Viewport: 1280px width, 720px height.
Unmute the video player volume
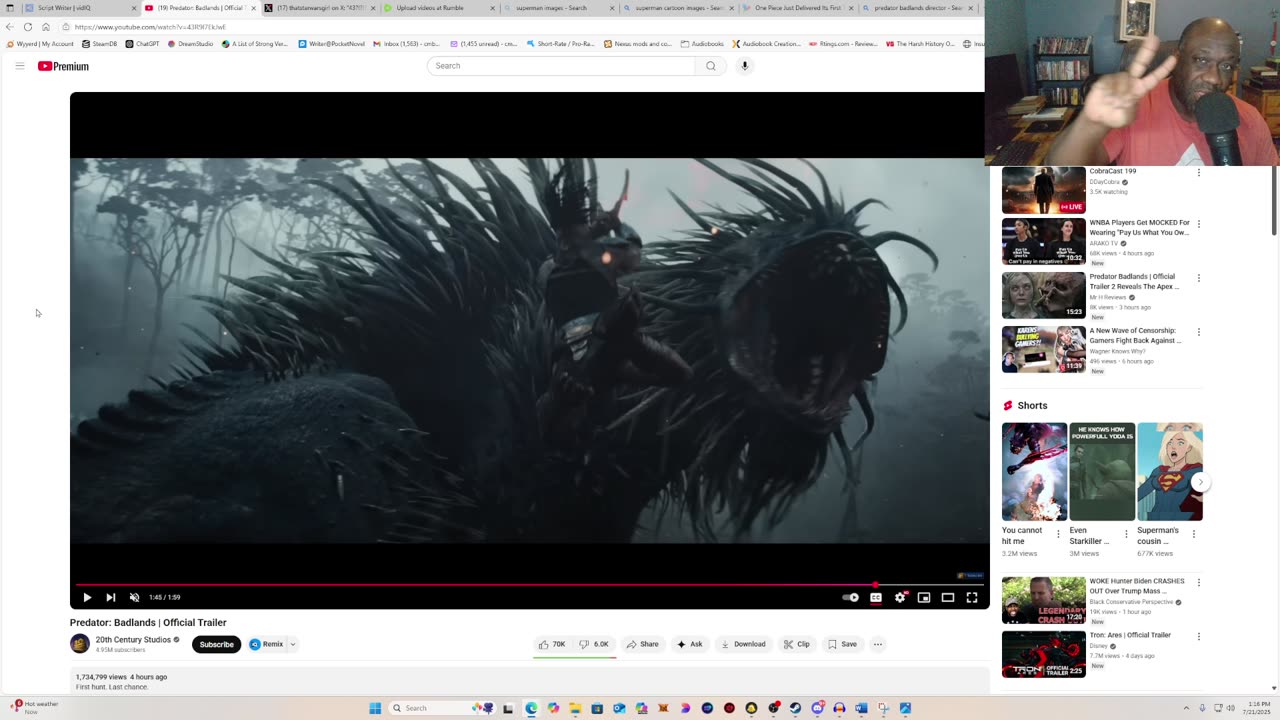135,597
